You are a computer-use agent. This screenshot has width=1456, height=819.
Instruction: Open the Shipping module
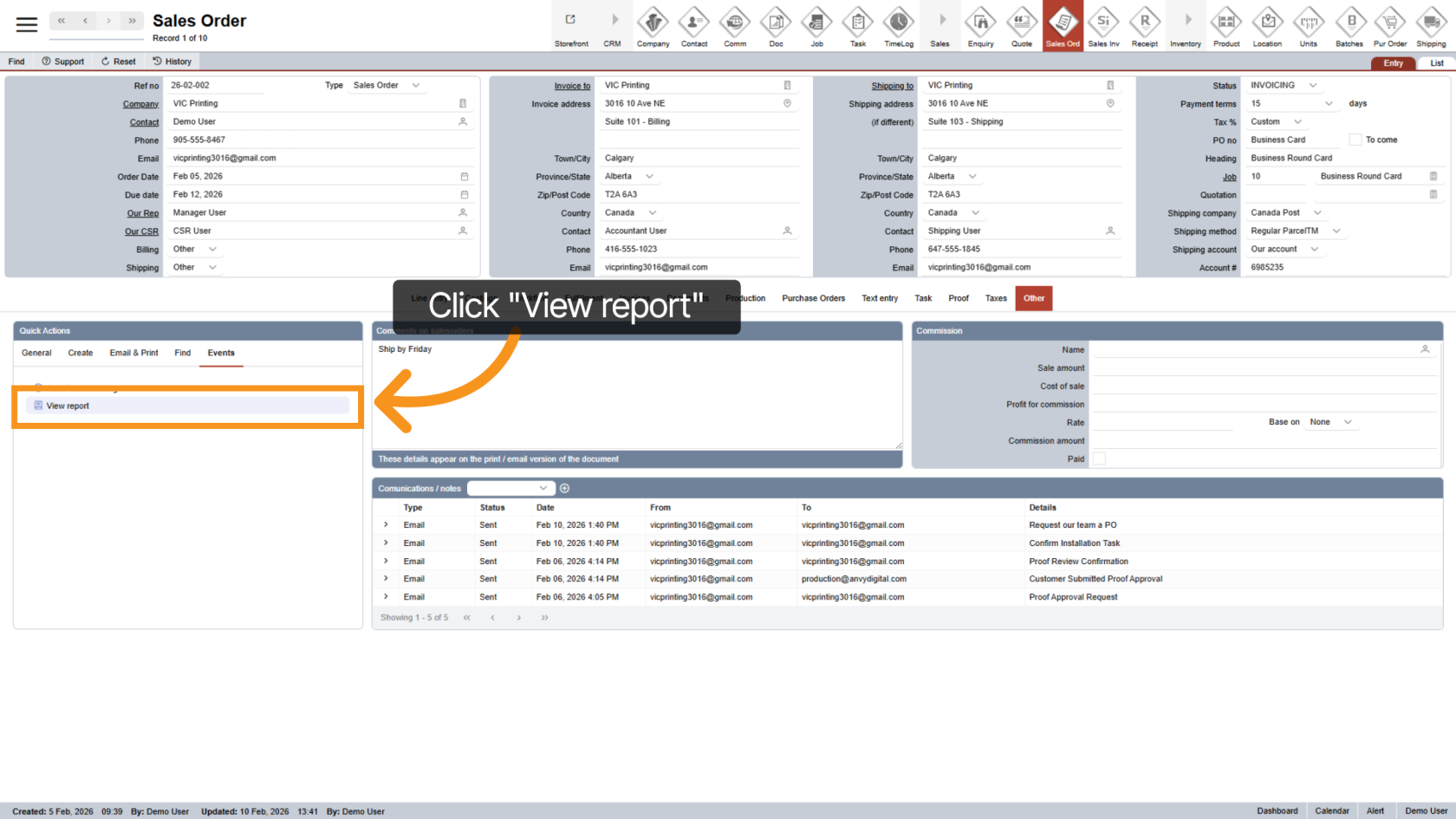[x=1430, y=26]
